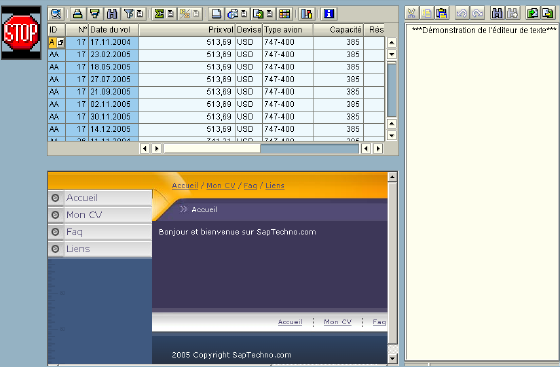Select the flight date cell '18.05.2005'
Viewport: 560px width, 367px height.
(x=114, y=67)
